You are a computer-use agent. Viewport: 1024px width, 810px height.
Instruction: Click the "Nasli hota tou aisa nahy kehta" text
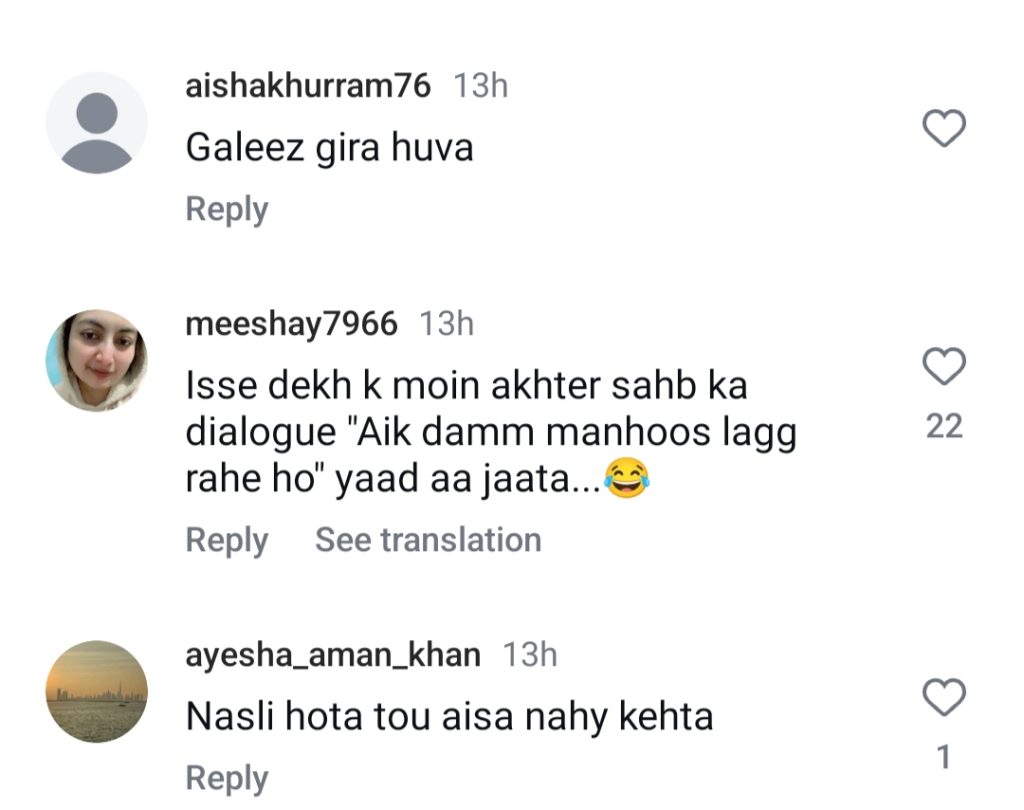pyautogui.click(x=449, y=717)
